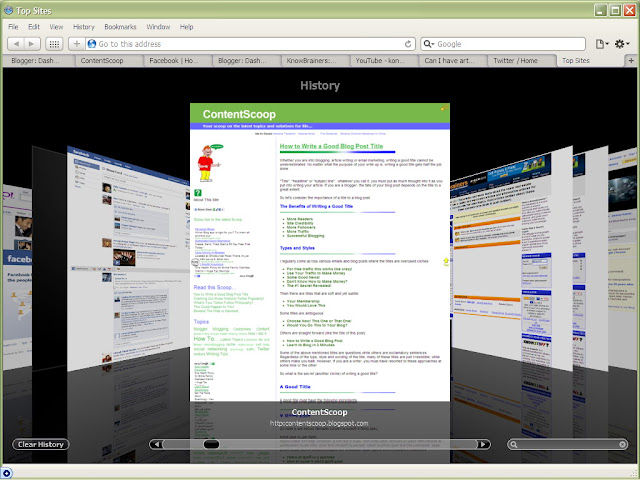Click the address bar field
Screen dimensions: 640x480
[x=250, y=44]
